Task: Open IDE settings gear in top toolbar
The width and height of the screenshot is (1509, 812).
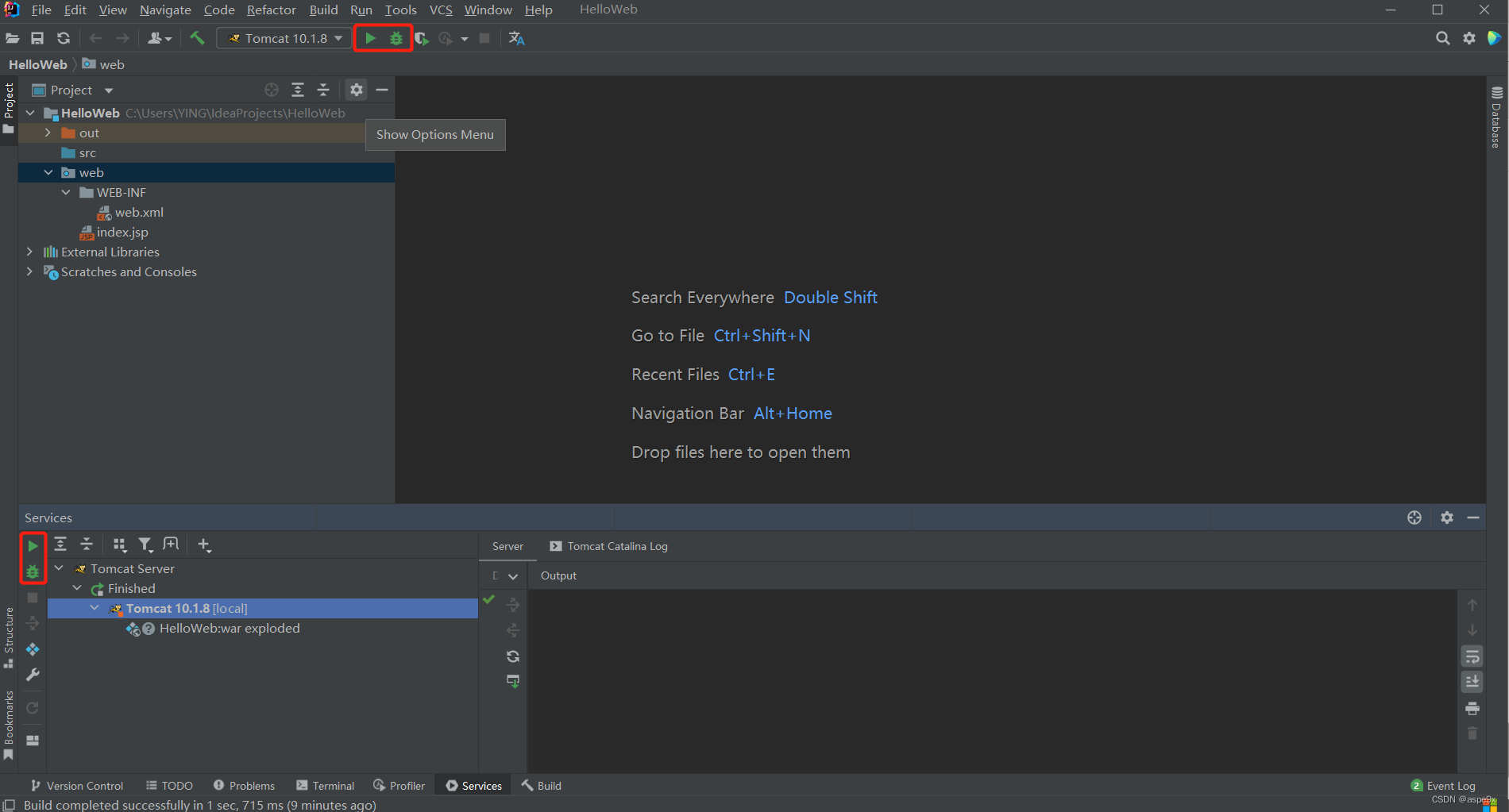Action: 1469,38
